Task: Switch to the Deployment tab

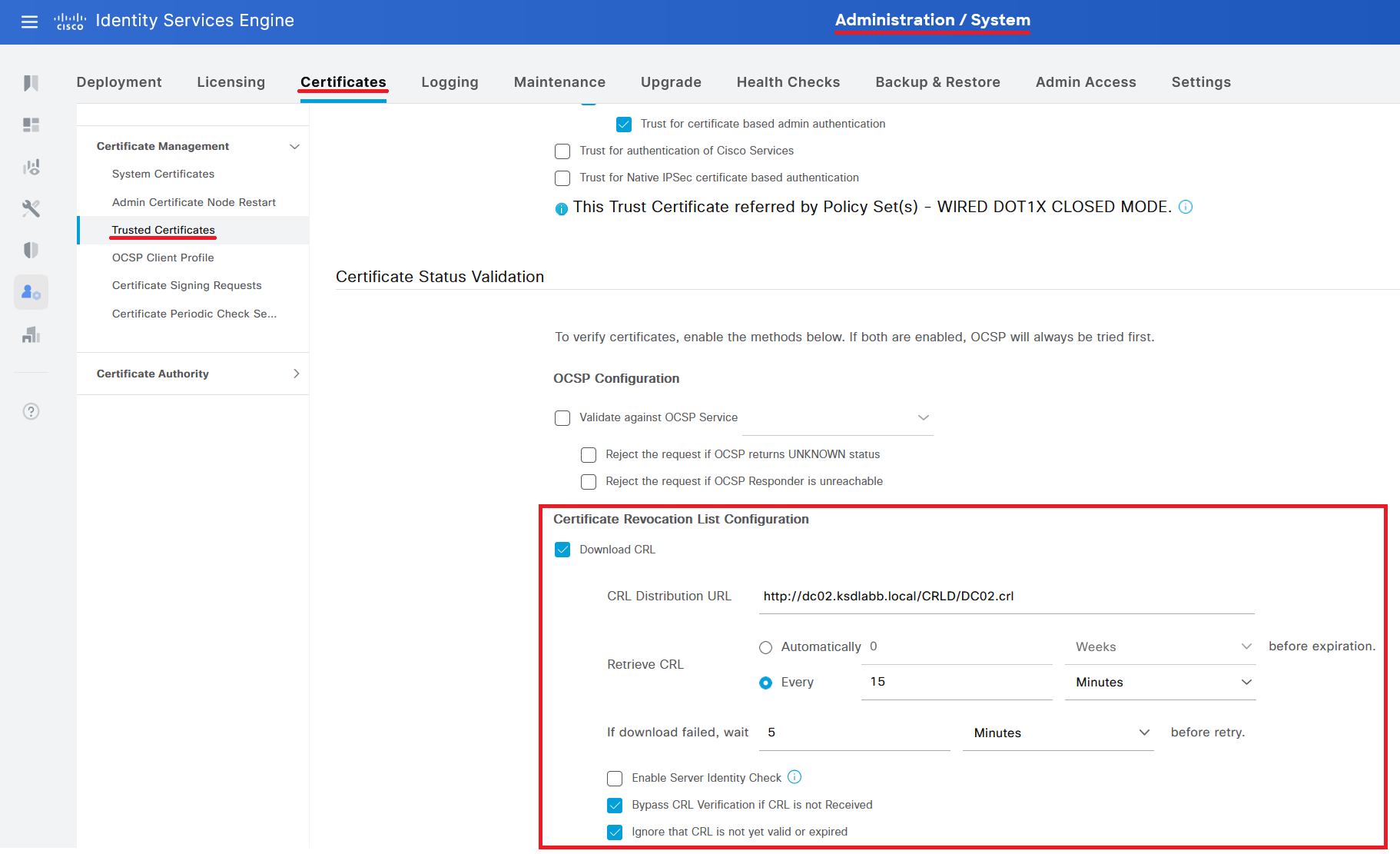Action: [x=119, y=82]
